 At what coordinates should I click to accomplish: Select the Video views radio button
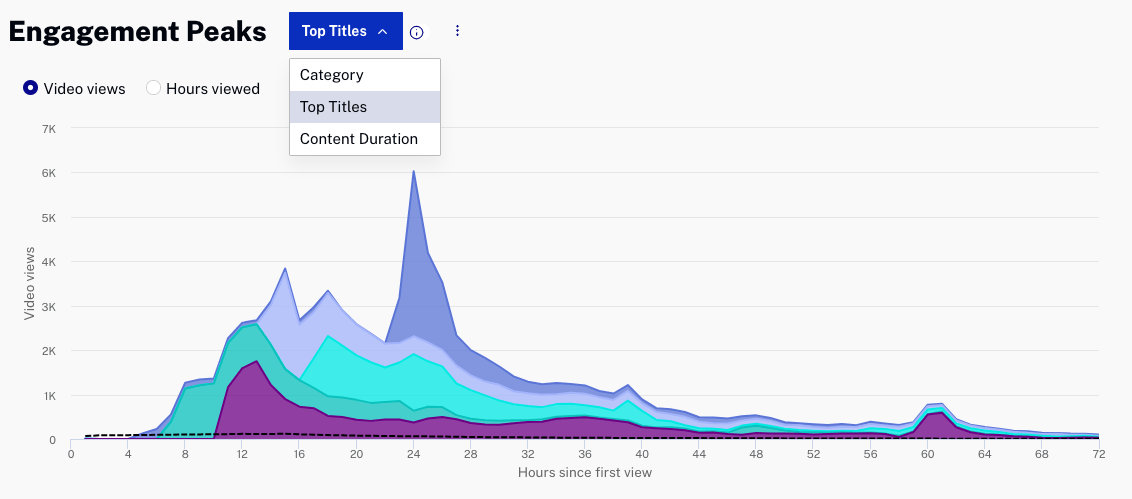31,88
